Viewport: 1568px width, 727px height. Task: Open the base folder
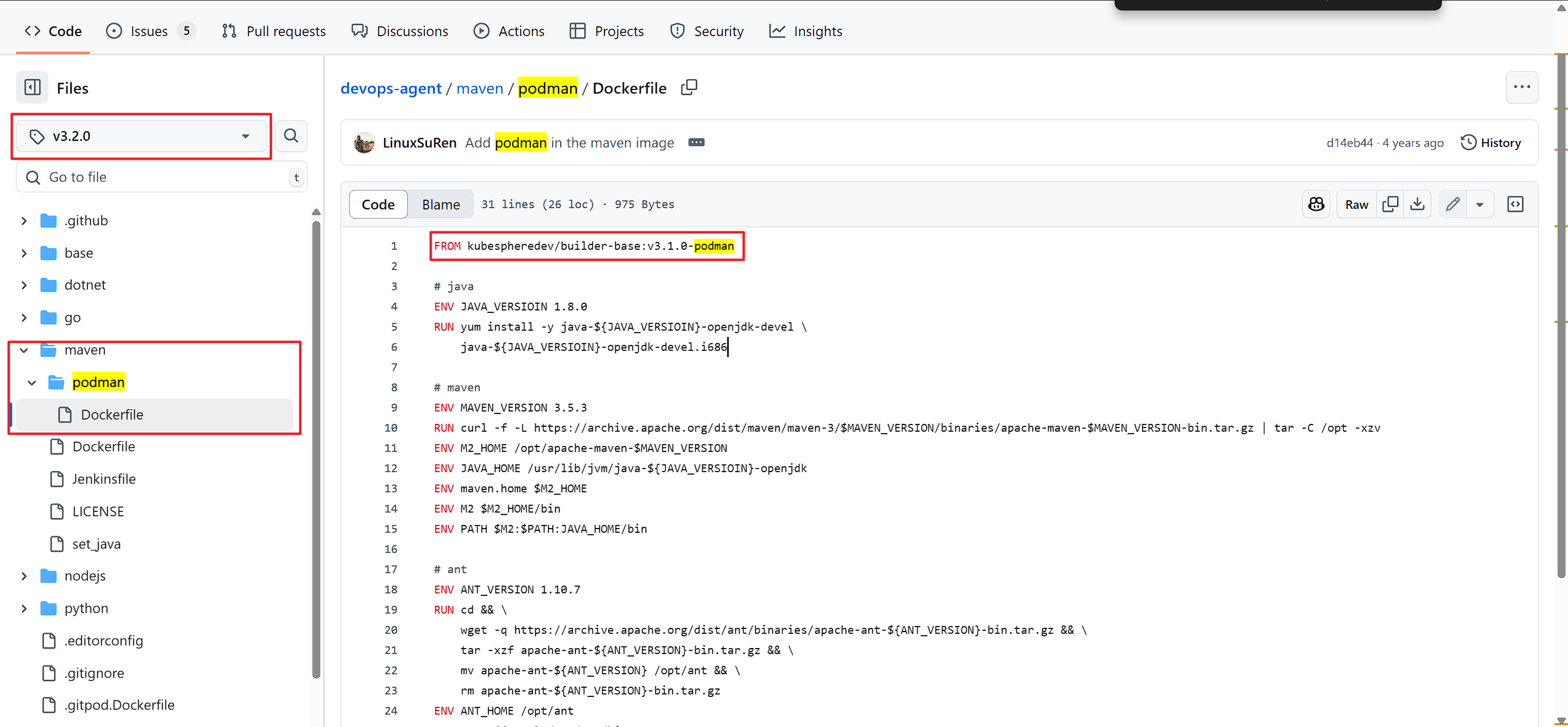pyautogui.click(x=79, y=253)
